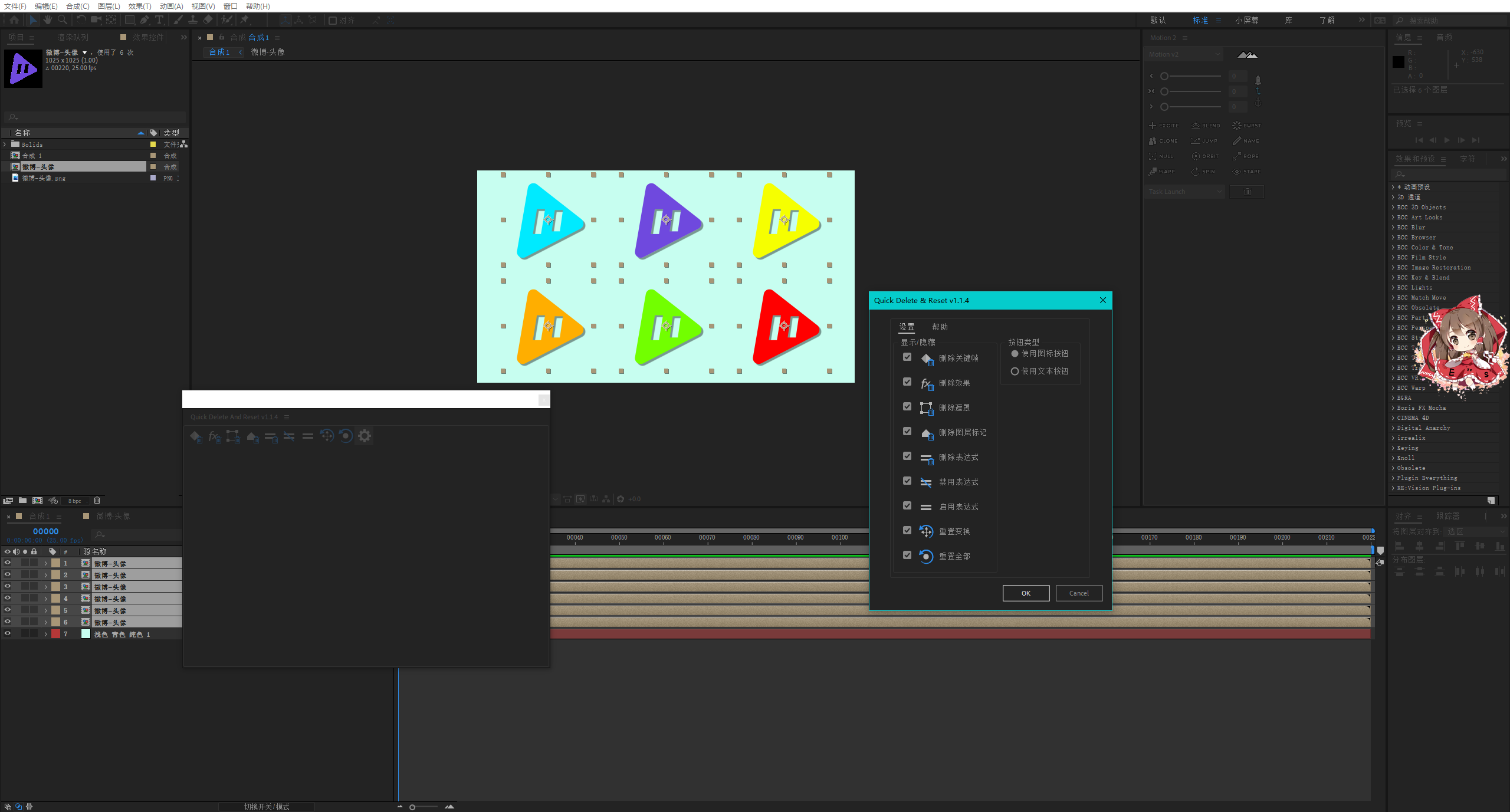The image size is (1510, 812).
Task: Click the Home icon in the toolbar
Action: [x=14, y=20]
